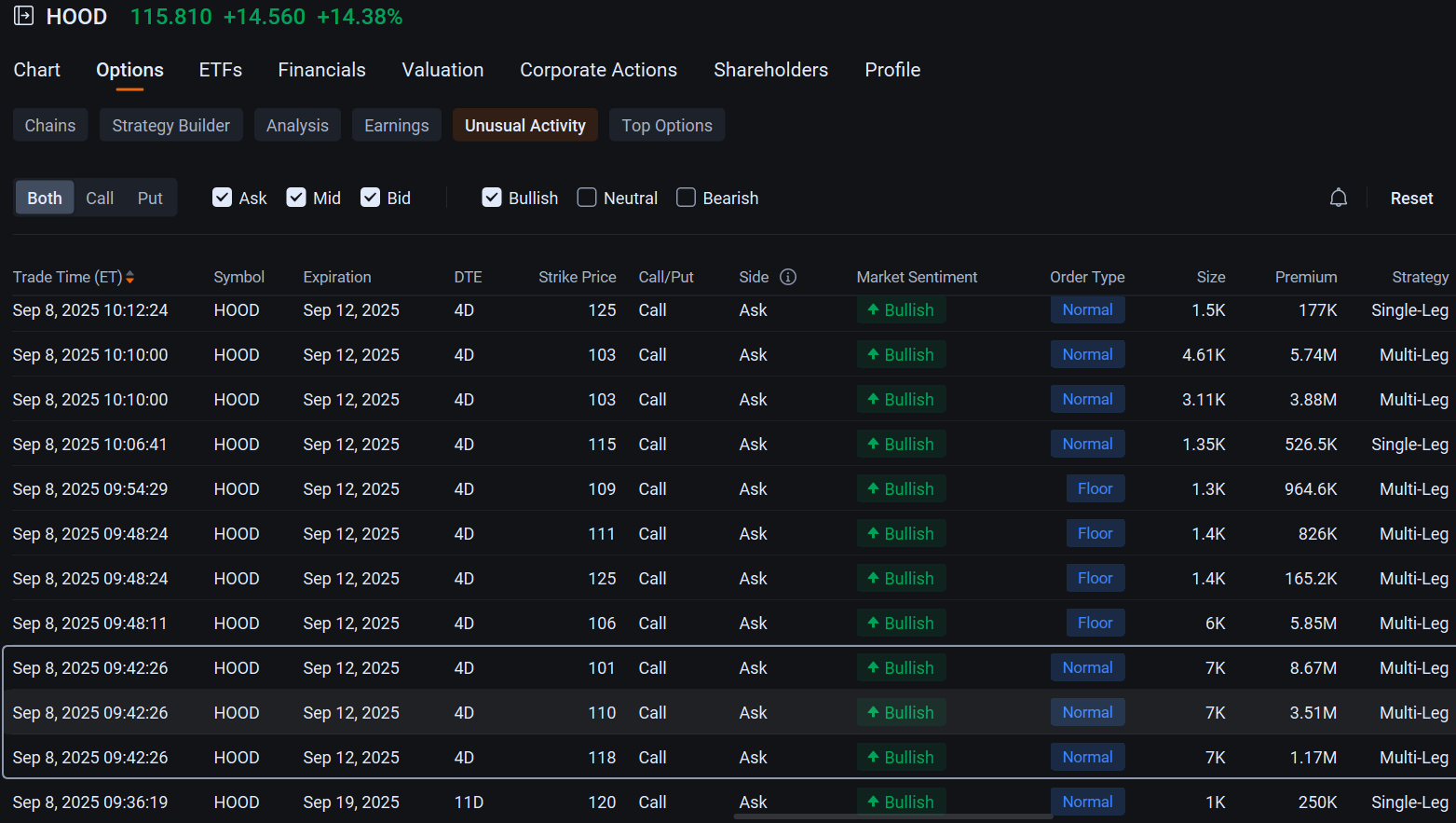
Task: Click the 11D DTE cell
Action: (469, 802)
